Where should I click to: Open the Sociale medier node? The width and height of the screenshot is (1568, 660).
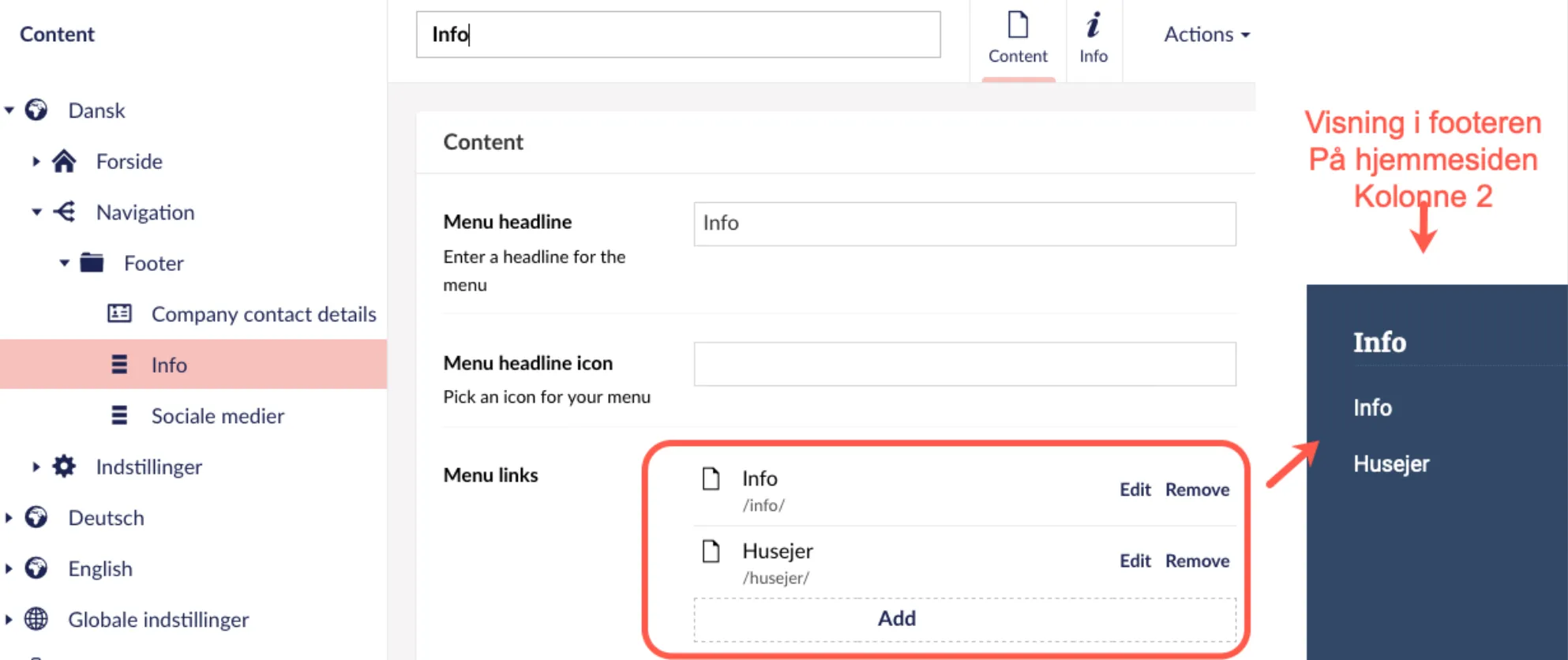click(x=218, y=416)
